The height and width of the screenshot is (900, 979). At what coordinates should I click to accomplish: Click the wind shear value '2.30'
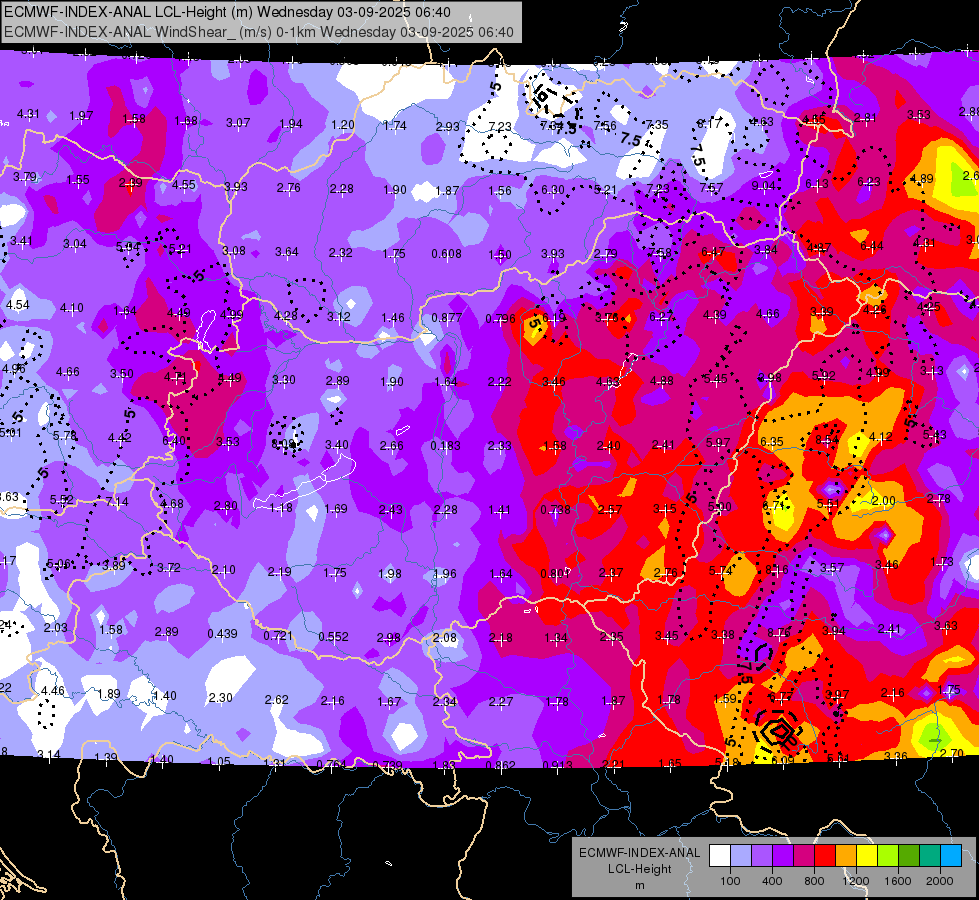220,697
